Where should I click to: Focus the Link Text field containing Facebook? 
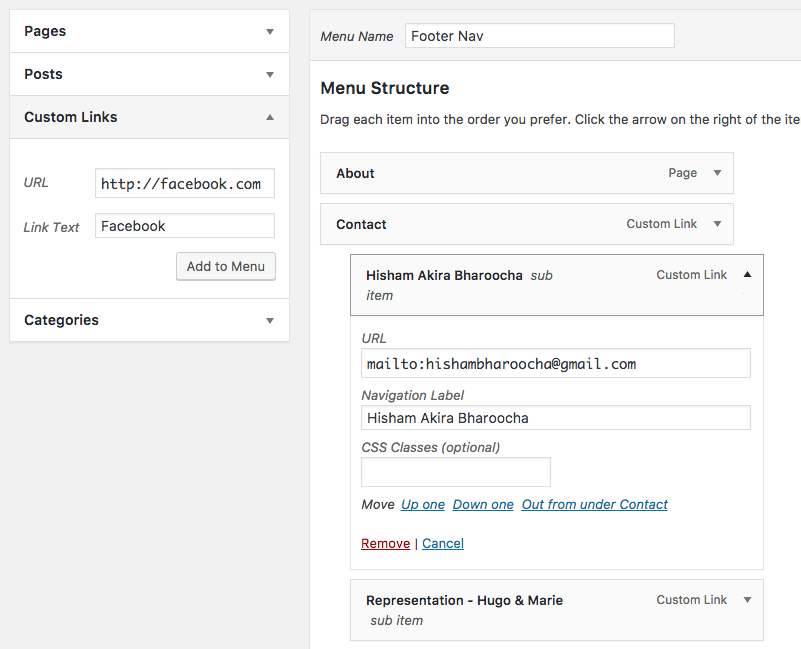coord(185,225)
